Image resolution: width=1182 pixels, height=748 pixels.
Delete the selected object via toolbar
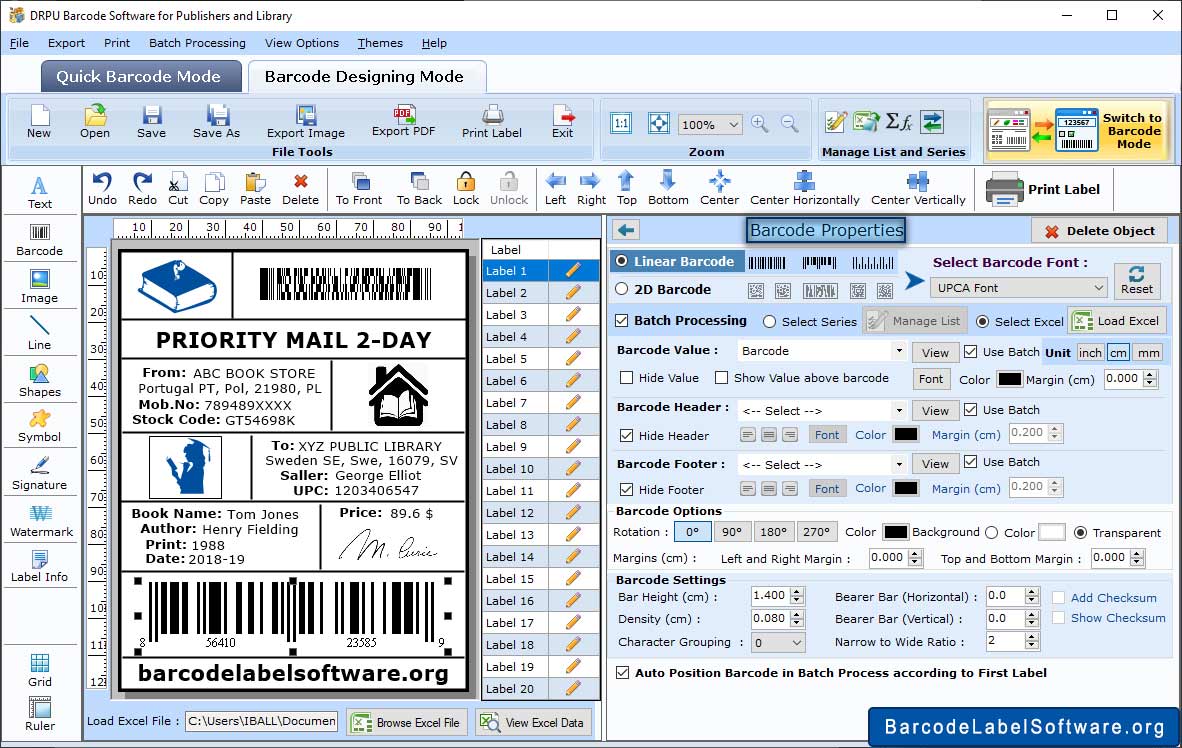[300, 189]
